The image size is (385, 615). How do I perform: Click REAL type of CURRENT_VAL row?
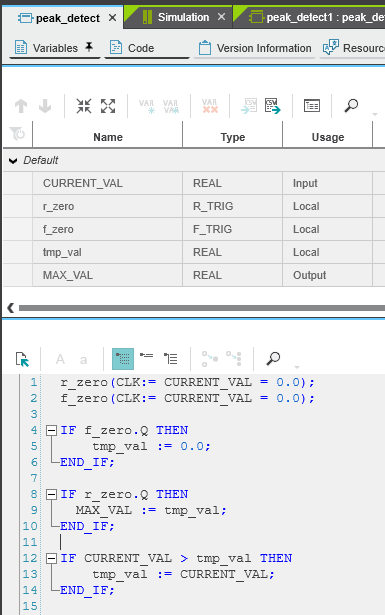pyautogui.click(x=232, y=183)
